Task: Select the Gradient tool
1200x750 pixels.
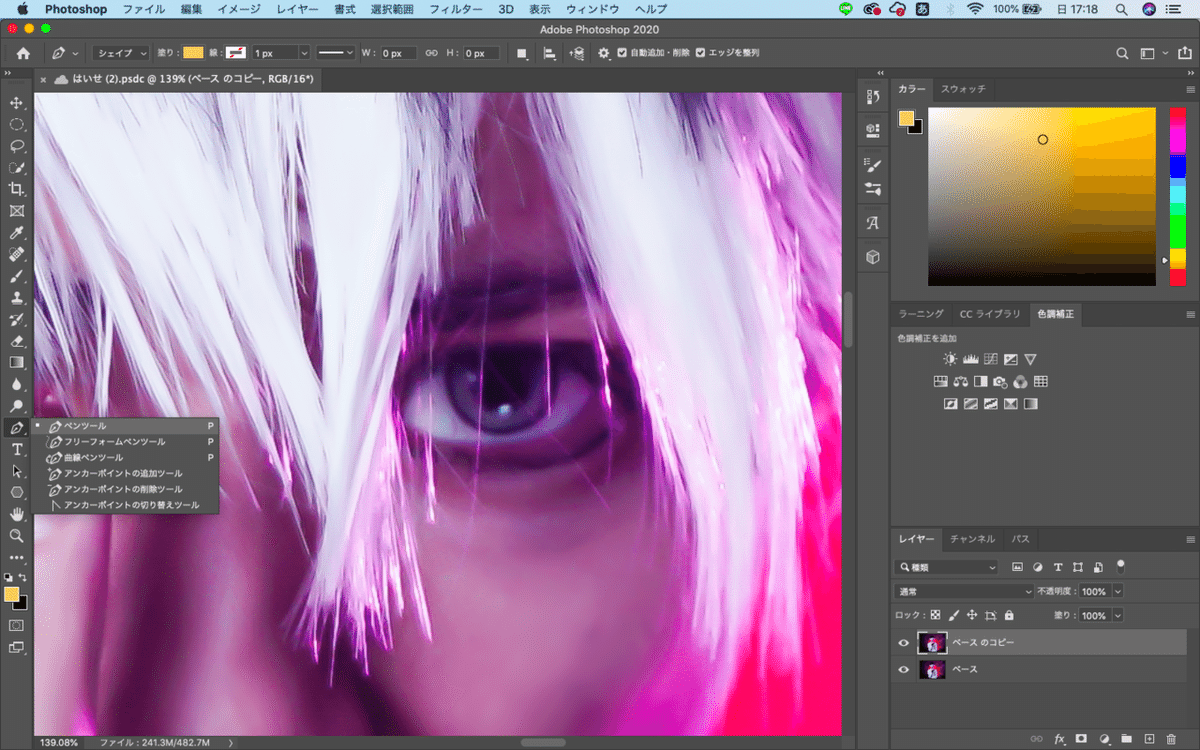Action: (x=16, y=363)
